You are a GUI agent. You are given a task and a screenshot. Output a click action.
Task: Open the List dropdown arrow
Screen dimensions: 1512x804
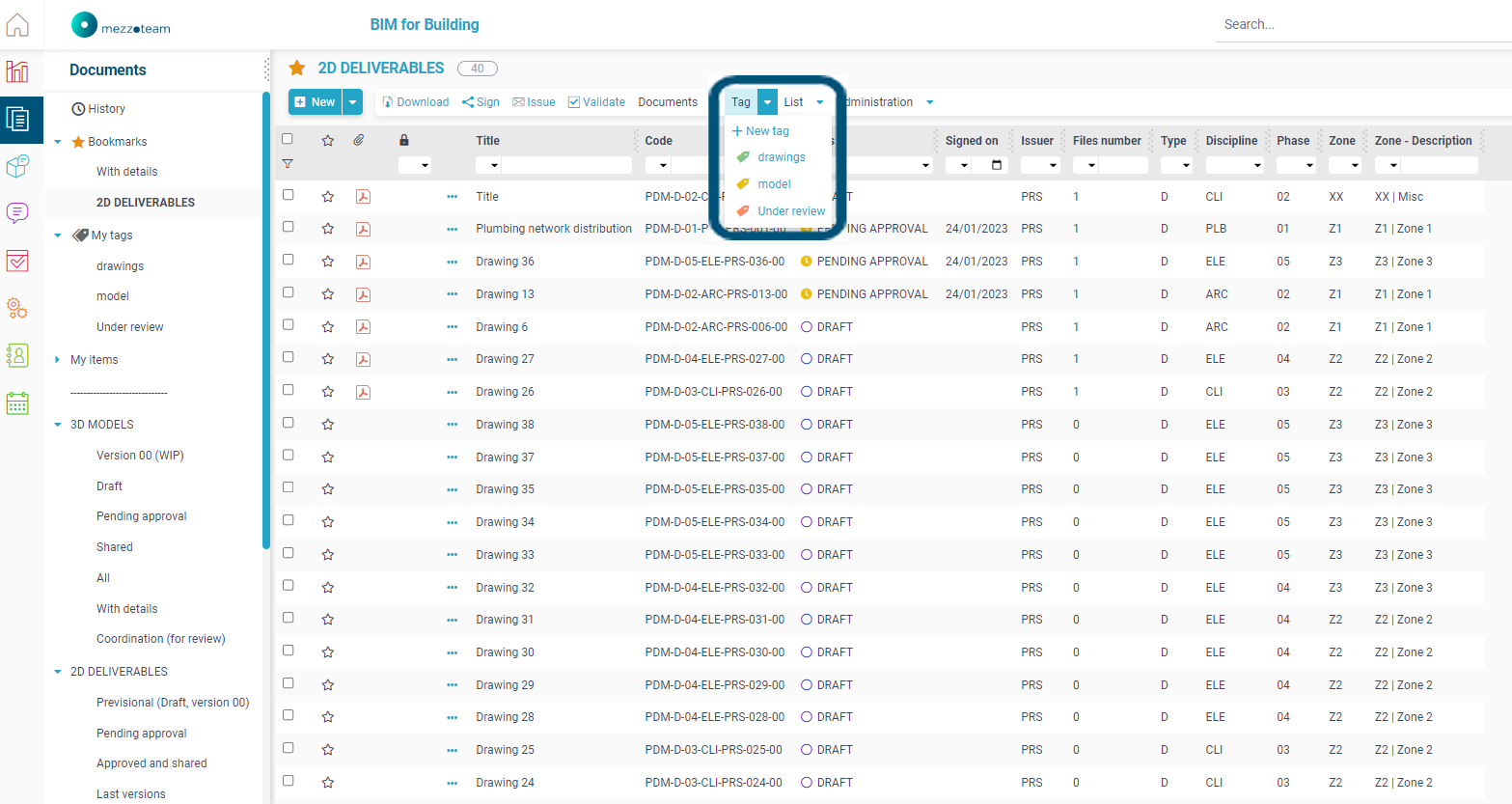[820, 102]
